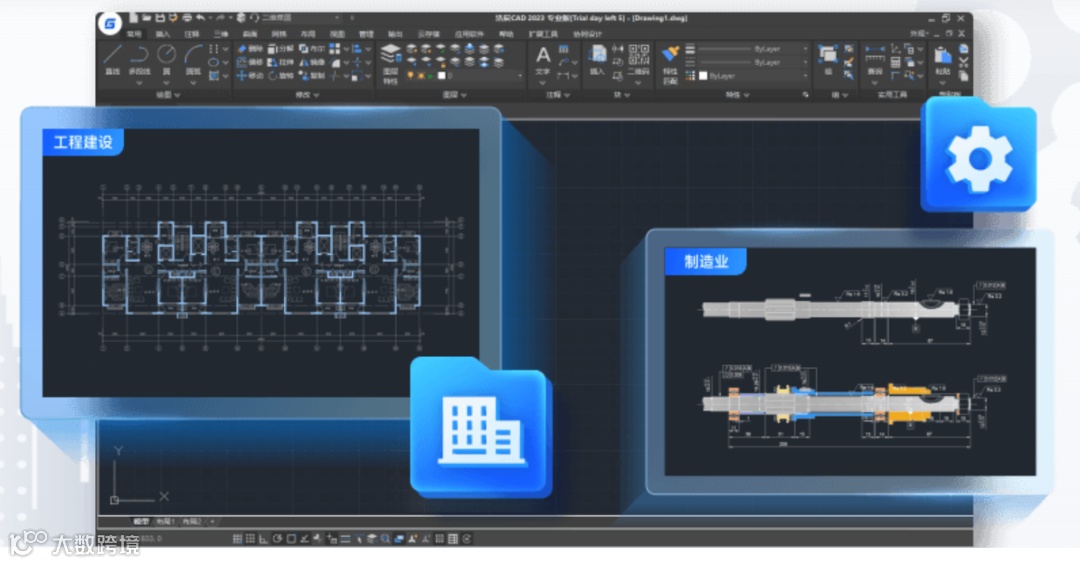Click the Ellipse tool icon
This screenshot has width=1080, height=564.
coord(214,62)
